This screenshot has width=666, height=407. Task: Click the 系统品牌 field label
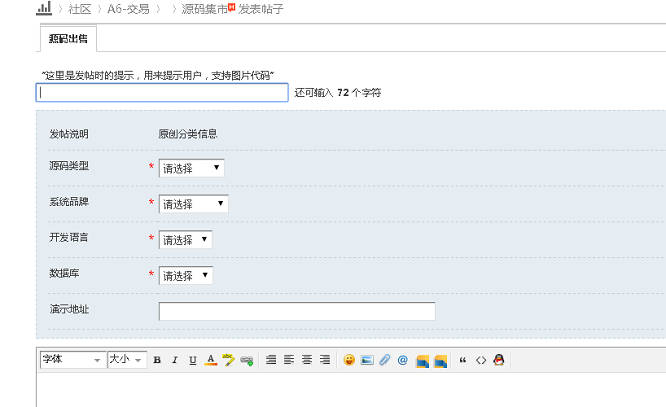click(x=69, y=201)
